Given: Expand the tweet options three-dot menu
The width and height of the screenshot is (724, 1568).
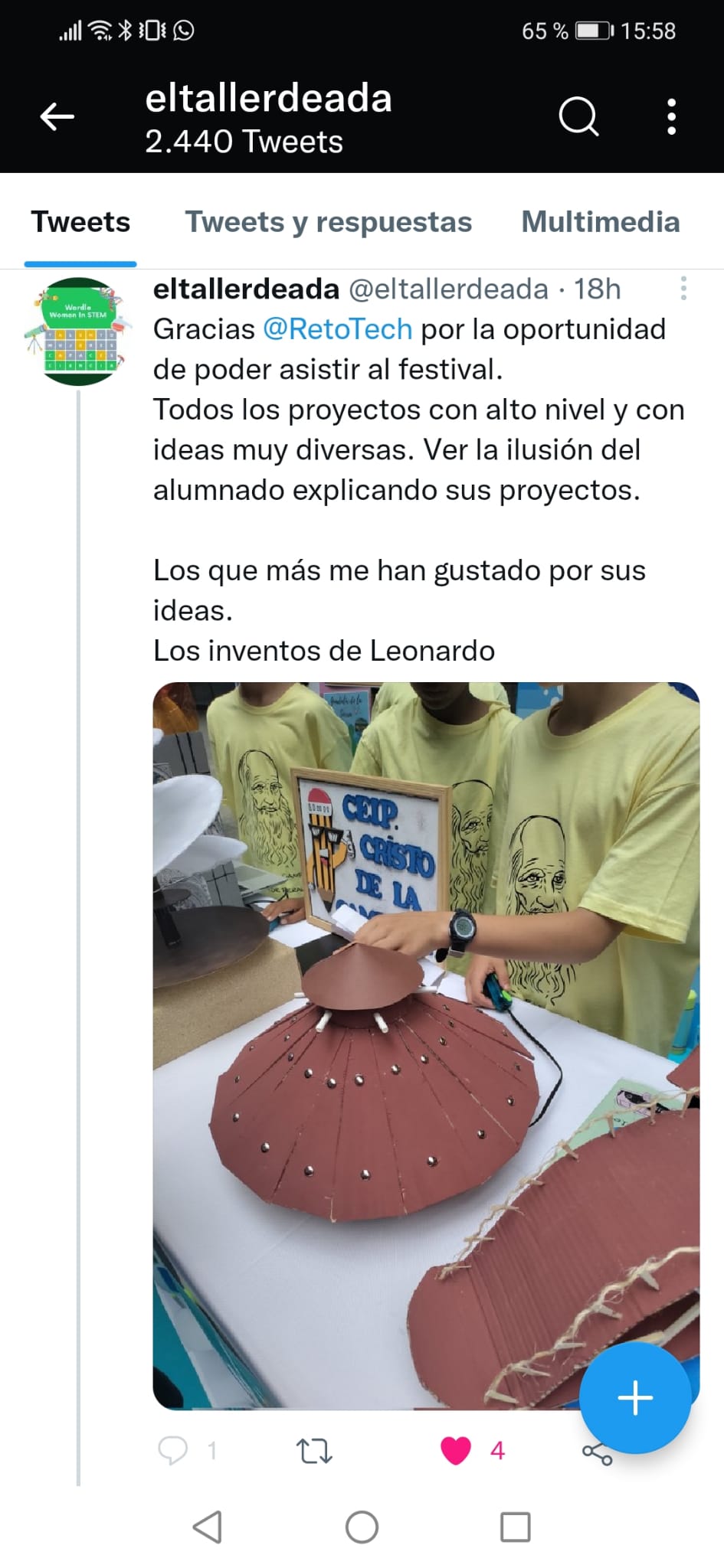Looking at the screenshot, I should (683, 288).
